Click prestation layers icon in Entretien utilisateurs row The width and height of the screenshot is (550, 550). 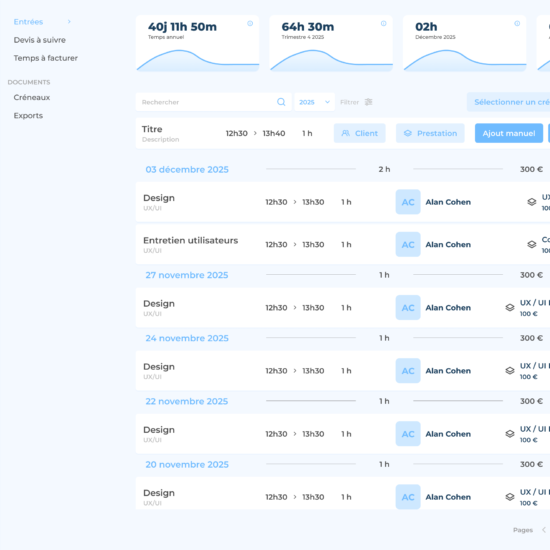532,244
